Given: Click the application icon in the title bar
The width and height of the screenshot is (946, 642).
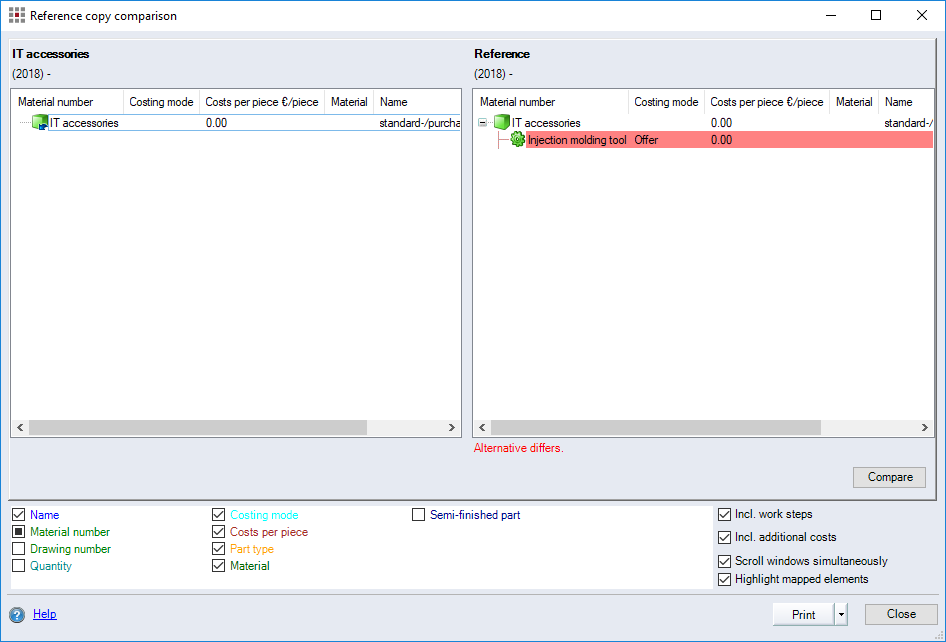Looking at the screenshot, I should coord(17,15).
